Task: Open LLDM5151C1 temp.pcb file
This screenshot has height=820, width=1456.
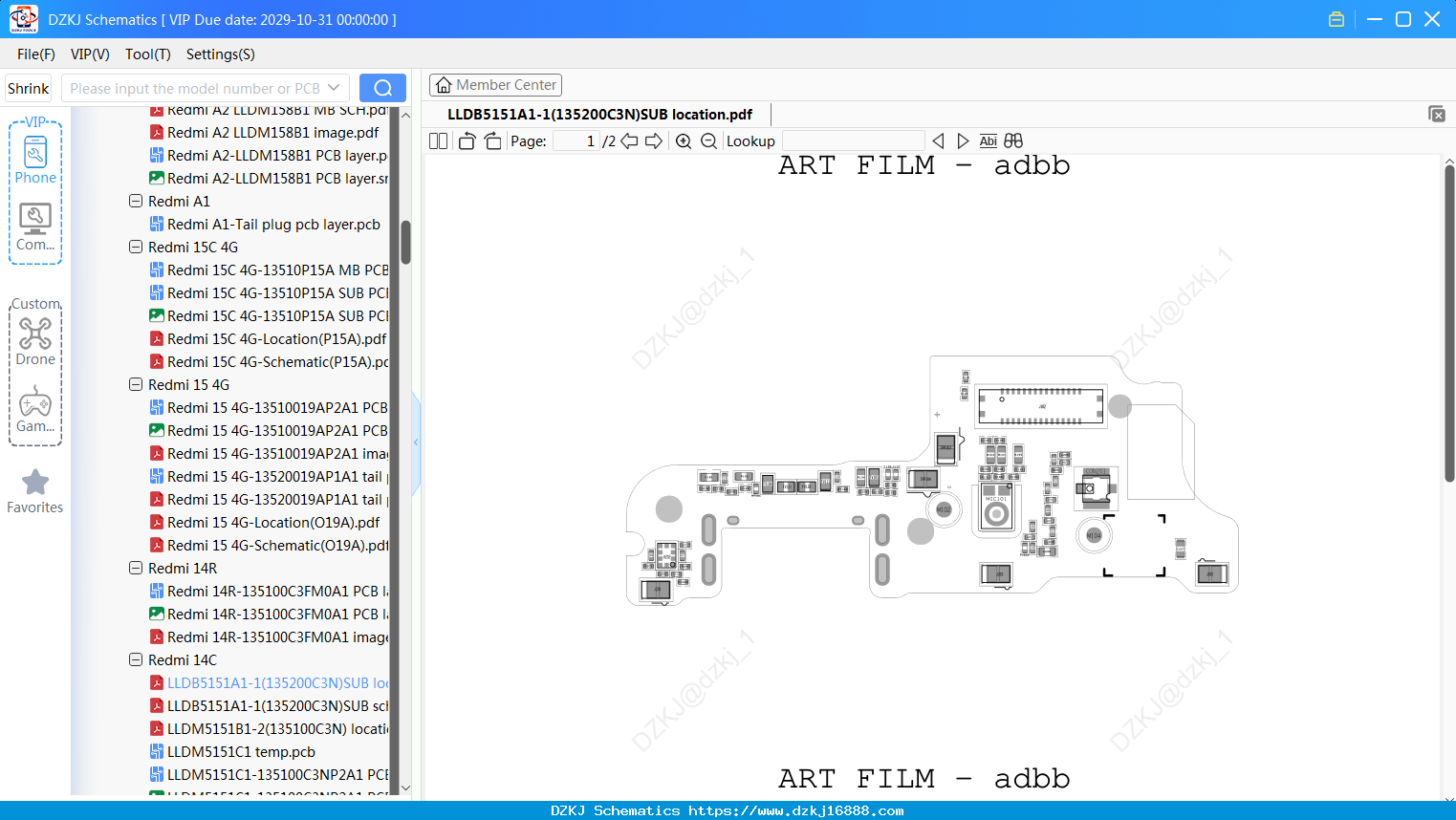Action: [232, 752]
